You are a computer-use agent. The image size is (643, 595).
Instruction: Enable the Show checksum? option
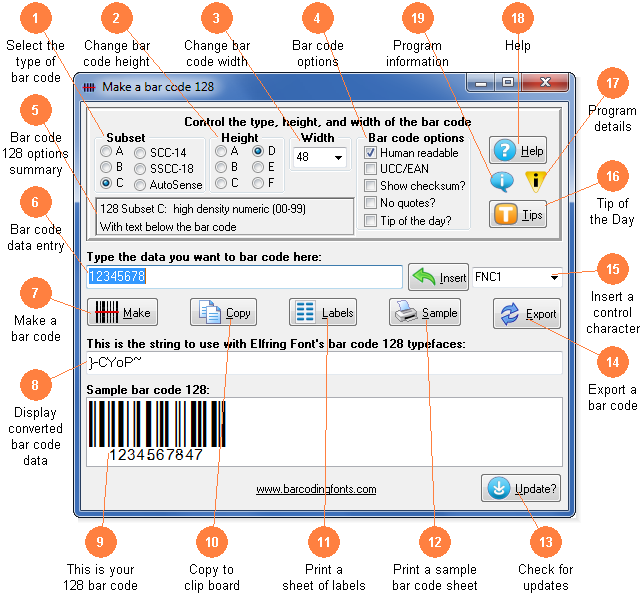point(370,185)
